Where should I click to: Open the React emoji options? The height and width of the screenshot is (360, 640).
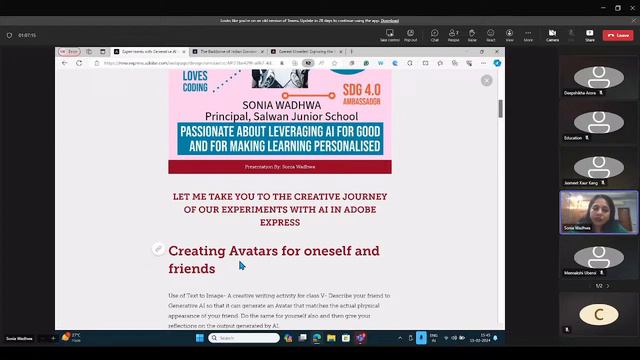click(x=491, y=35)
